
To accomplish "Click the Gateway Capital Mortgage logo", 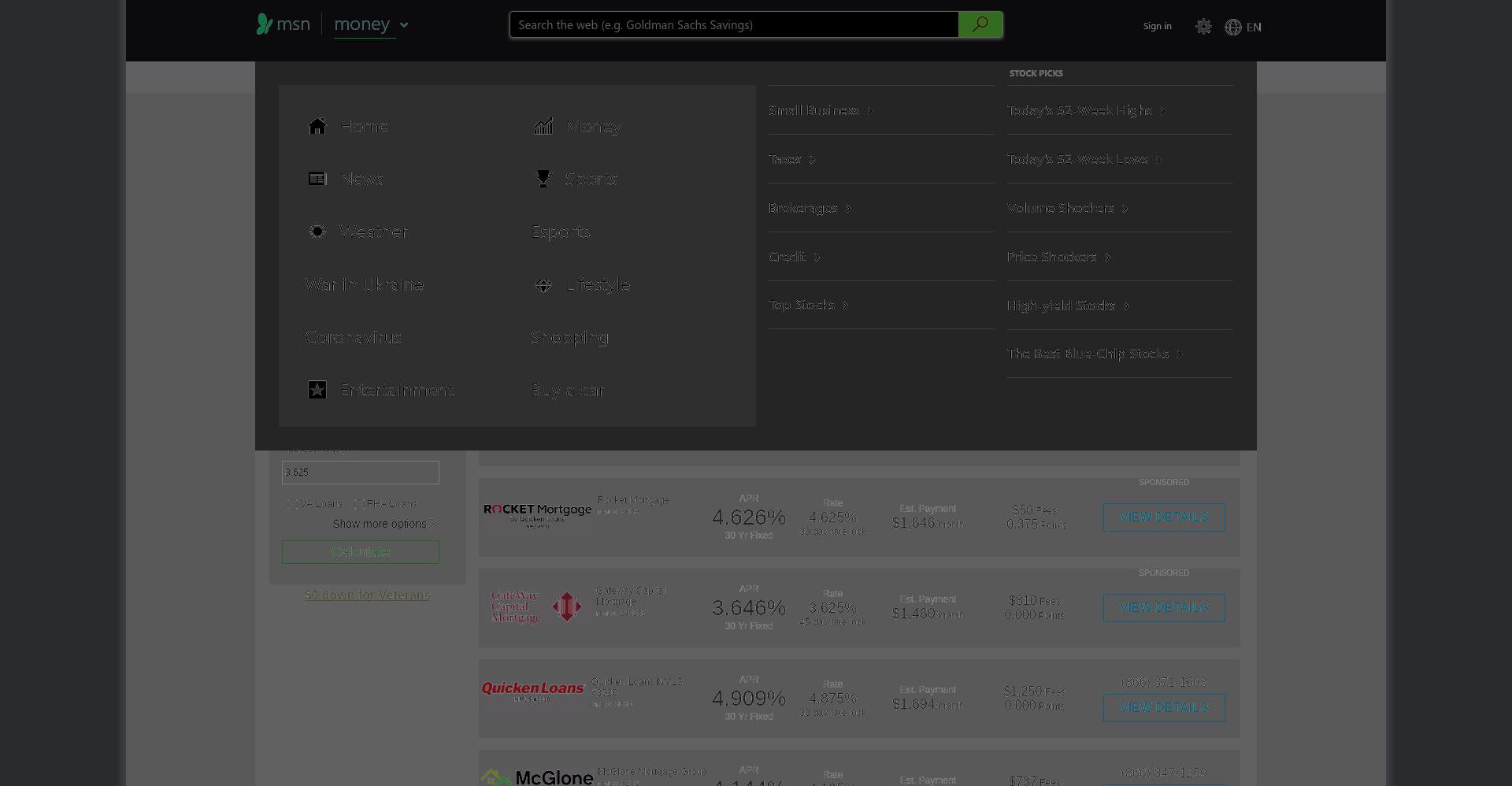I will click(536, 607).
